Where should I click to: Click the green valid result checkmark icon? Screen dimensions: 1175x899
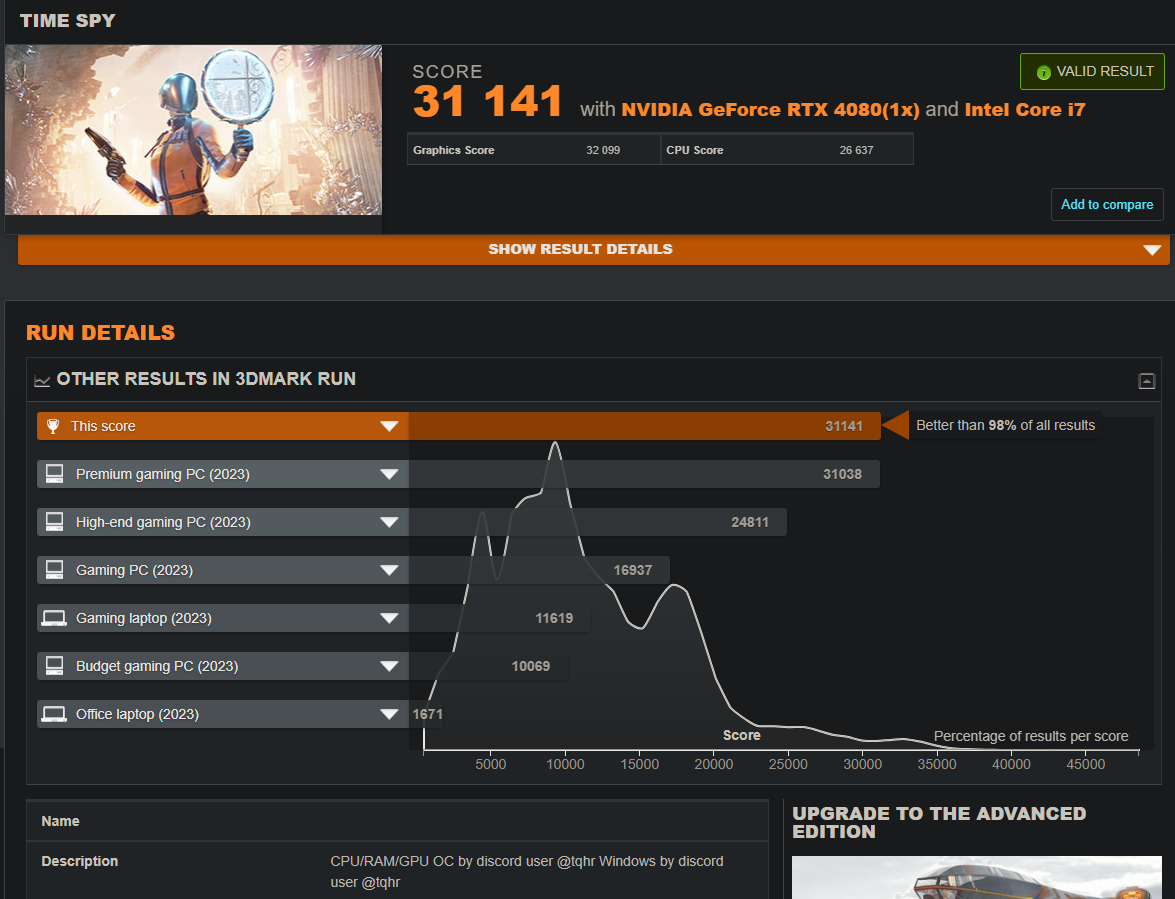point(1043,72)
